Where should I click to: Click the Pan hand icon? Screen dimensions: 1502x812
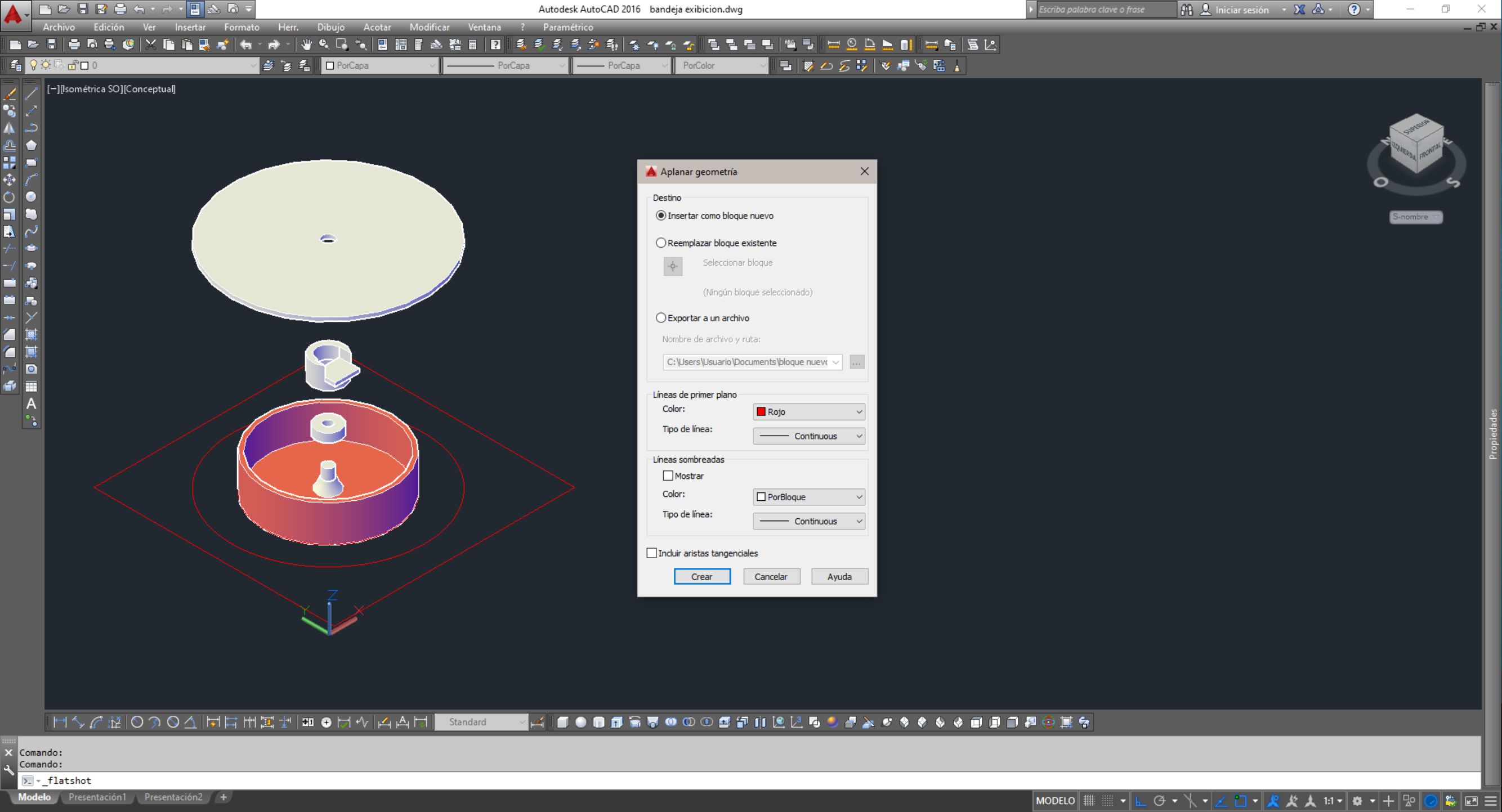coord(306,45)
